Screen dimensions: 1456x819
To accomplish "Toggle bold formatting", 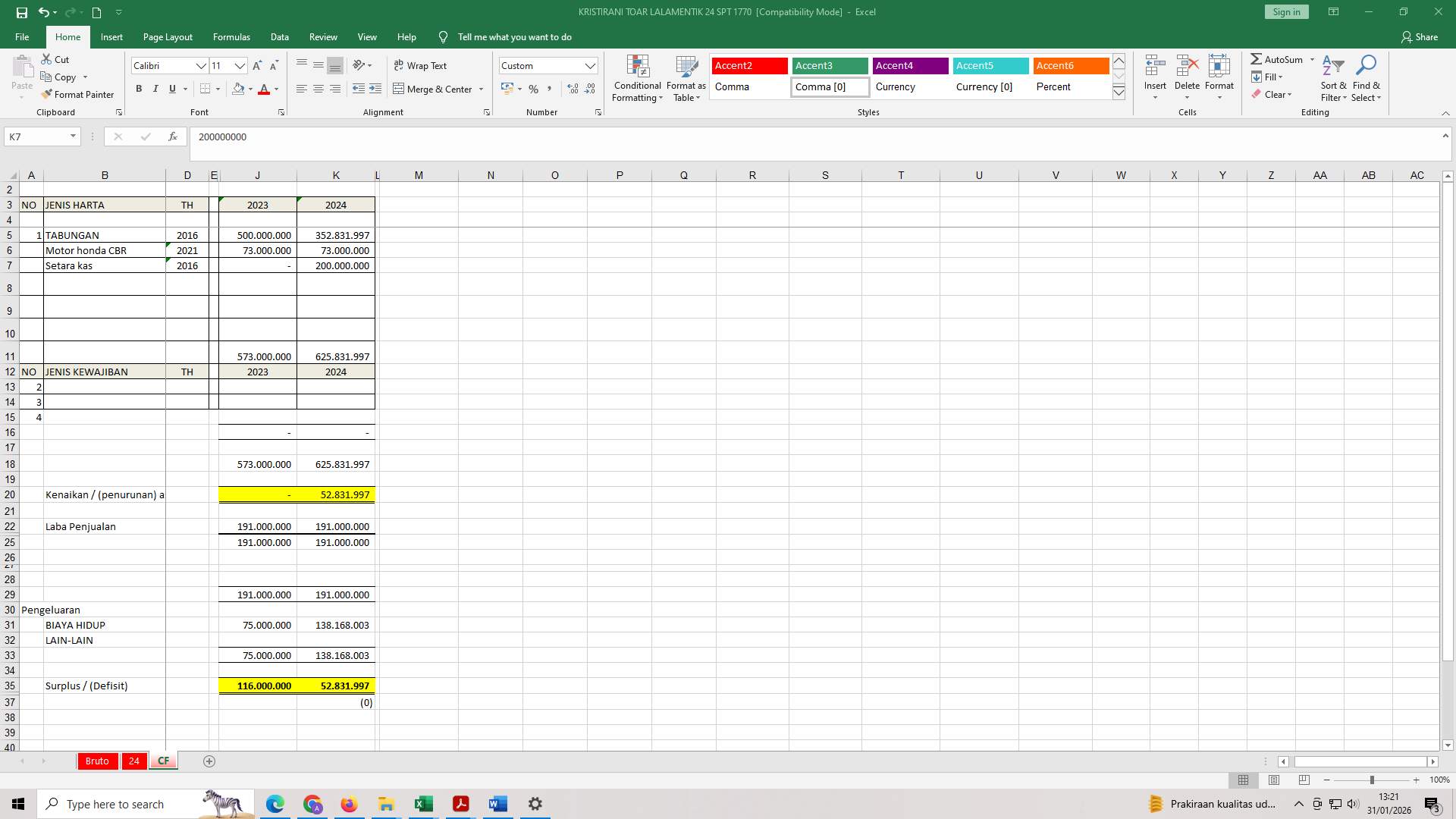I will [x=139, y=89].
